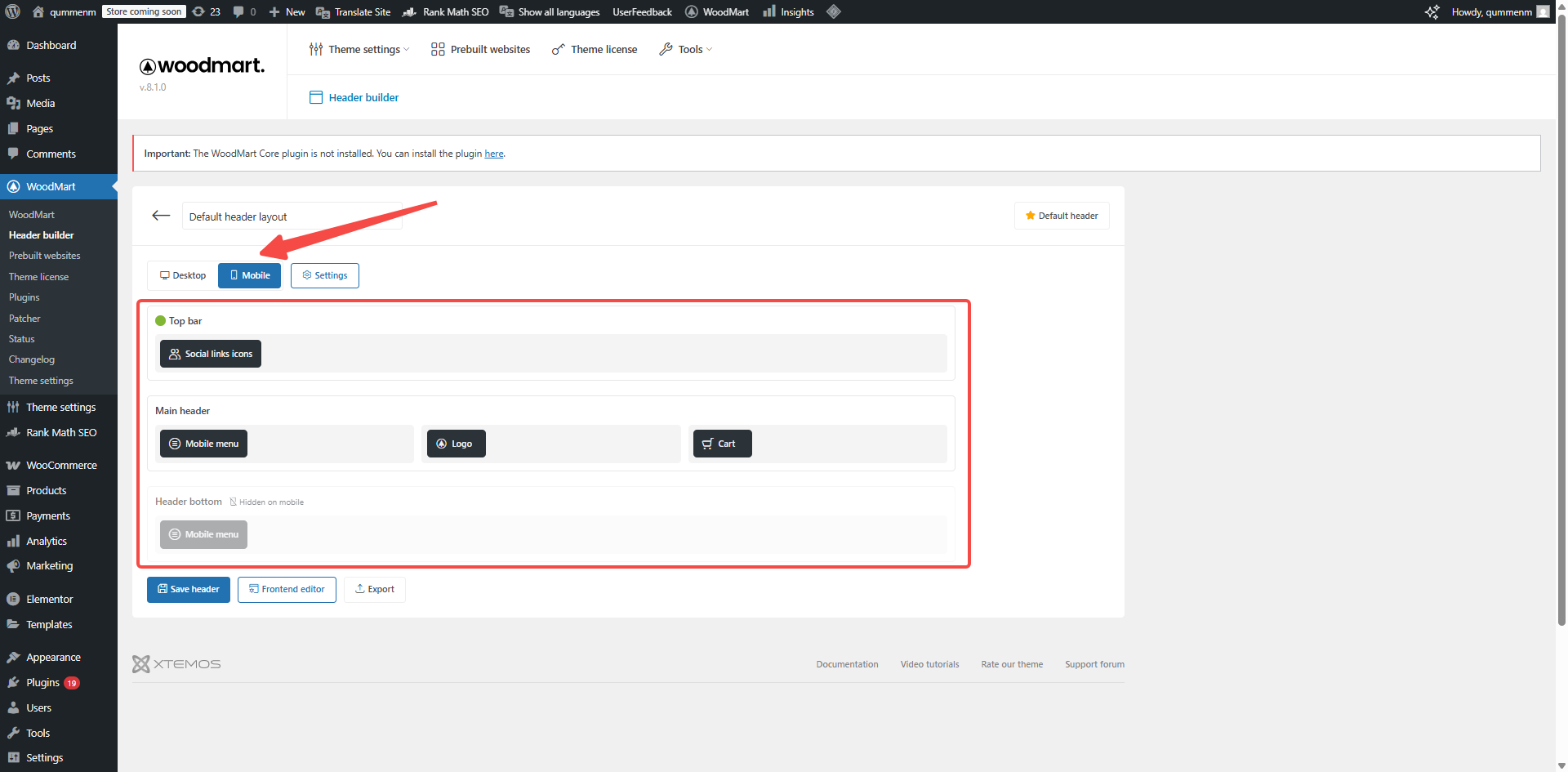The height and width of the screenshot is (772, 1568).
Task: Open Prebuilt websites section
Action: [479, 49]
